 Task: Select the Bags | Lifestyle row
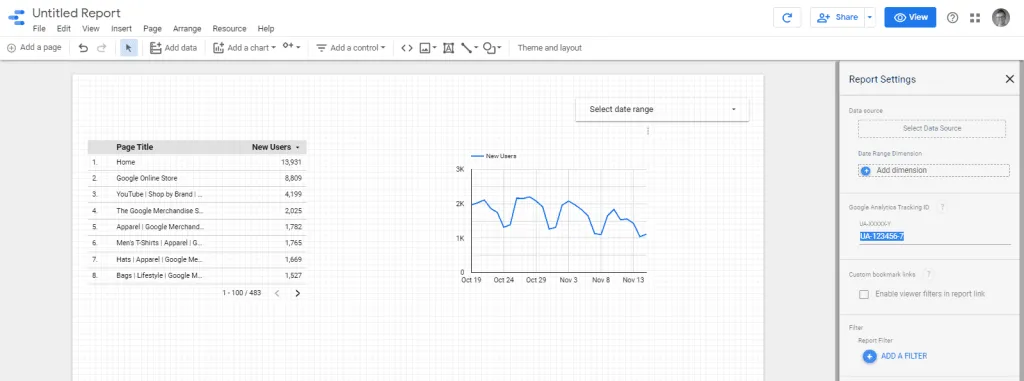click(197, 276)
